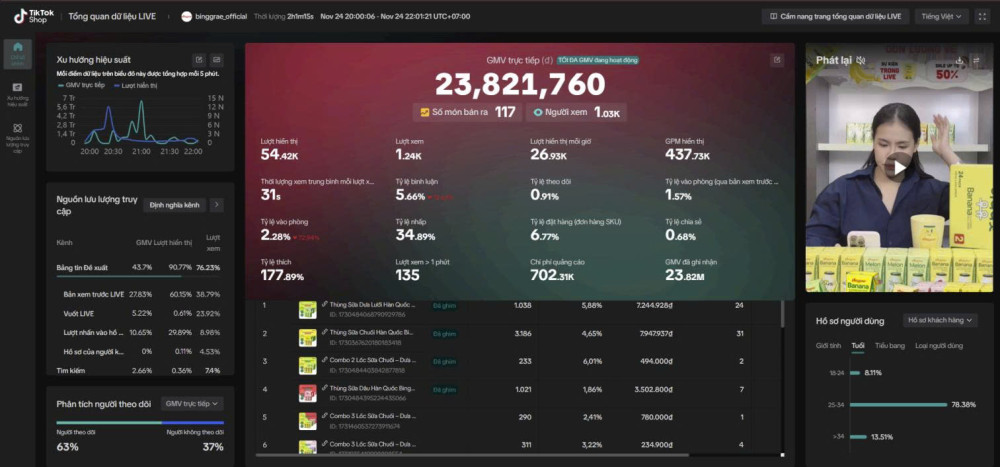The width and height of the screenshot is (1000, 467).
Task: Open the Tiếng Việt language dropdown
Action: 942,16
